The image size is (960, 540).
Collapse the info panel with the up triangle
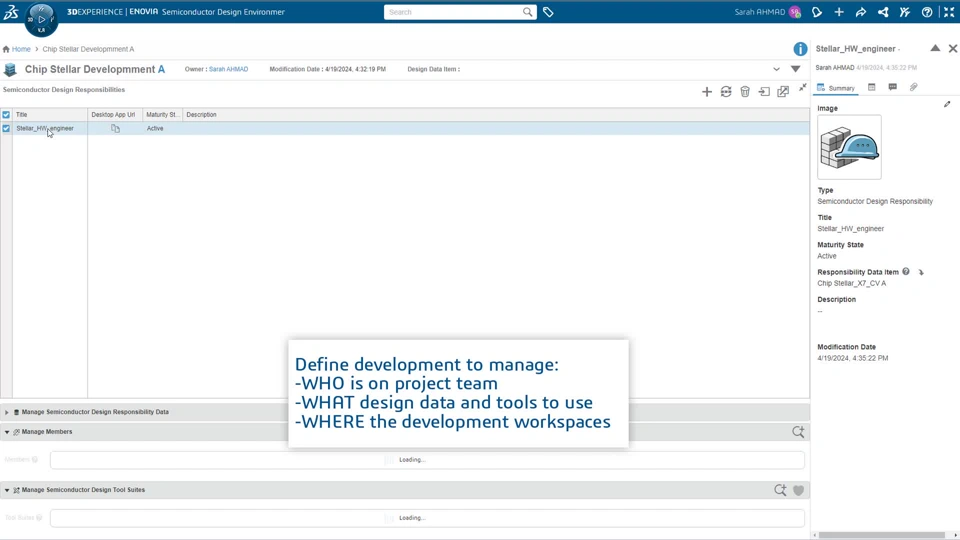pyautogui.click(x=936, y=48)
